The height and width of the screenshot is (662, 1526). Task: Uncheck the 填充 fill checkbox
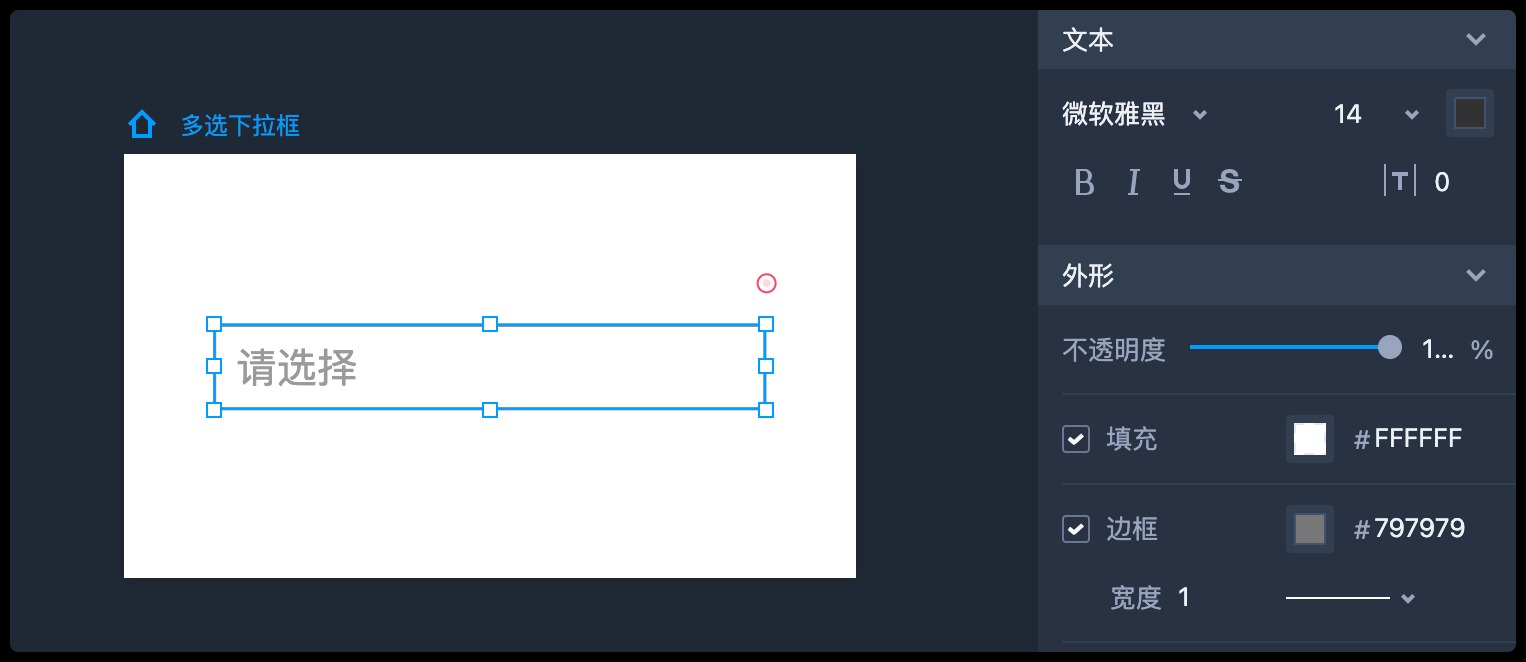[x=1076, y=439]
